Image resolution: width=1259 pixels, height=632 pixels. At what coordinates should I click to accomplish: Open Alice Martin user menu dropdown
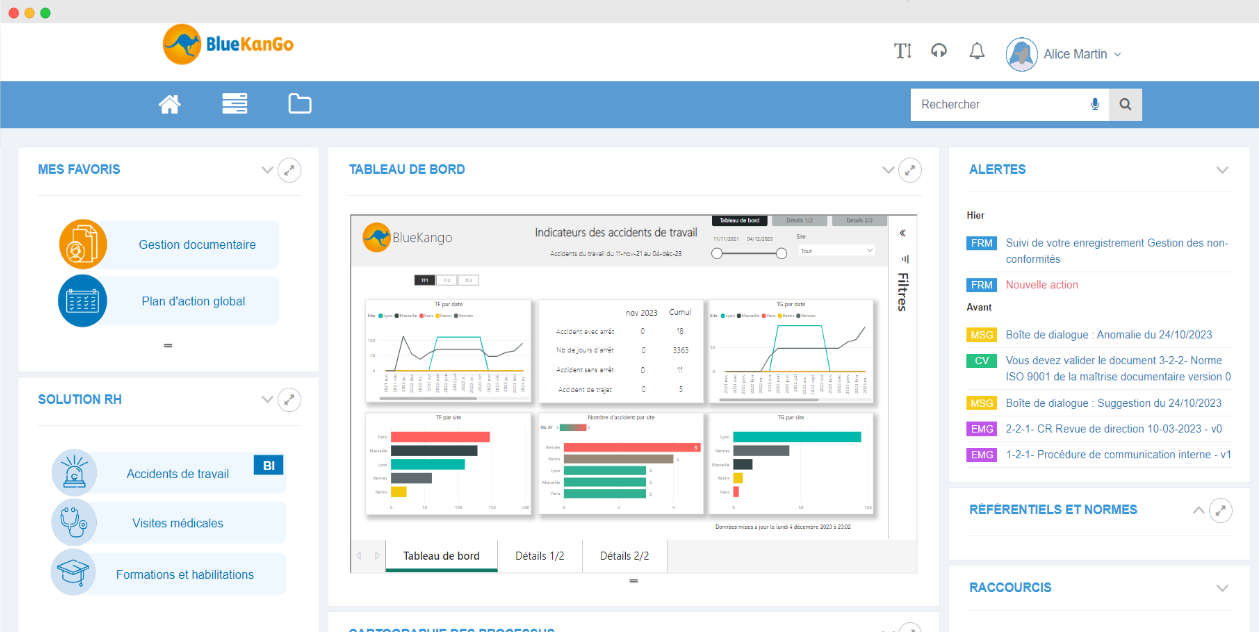pyautogui.click(x=1118, y=55)
